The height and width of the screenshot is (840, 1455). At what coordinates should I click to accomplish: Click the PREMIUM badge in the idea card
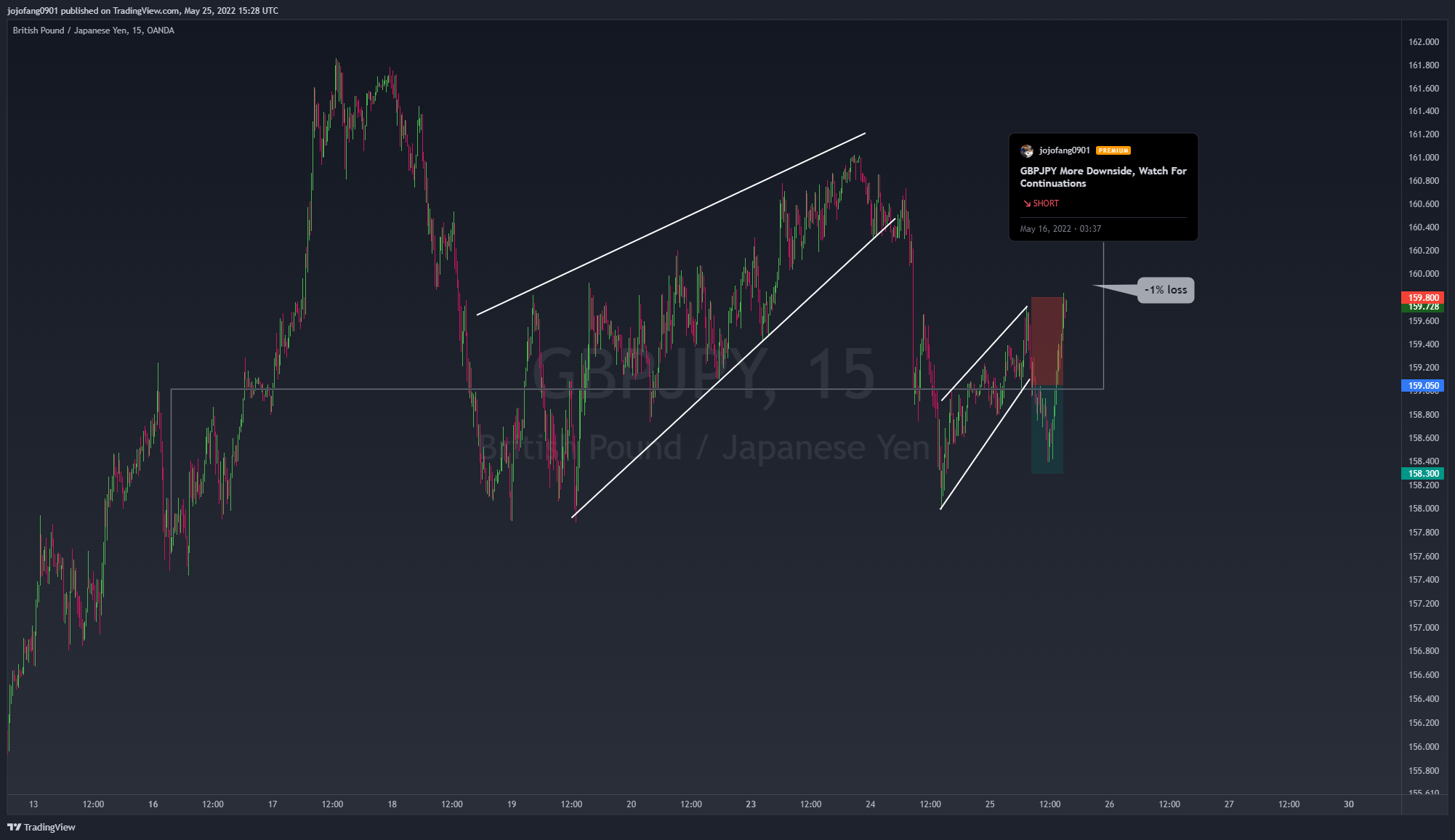(1113, 150)
